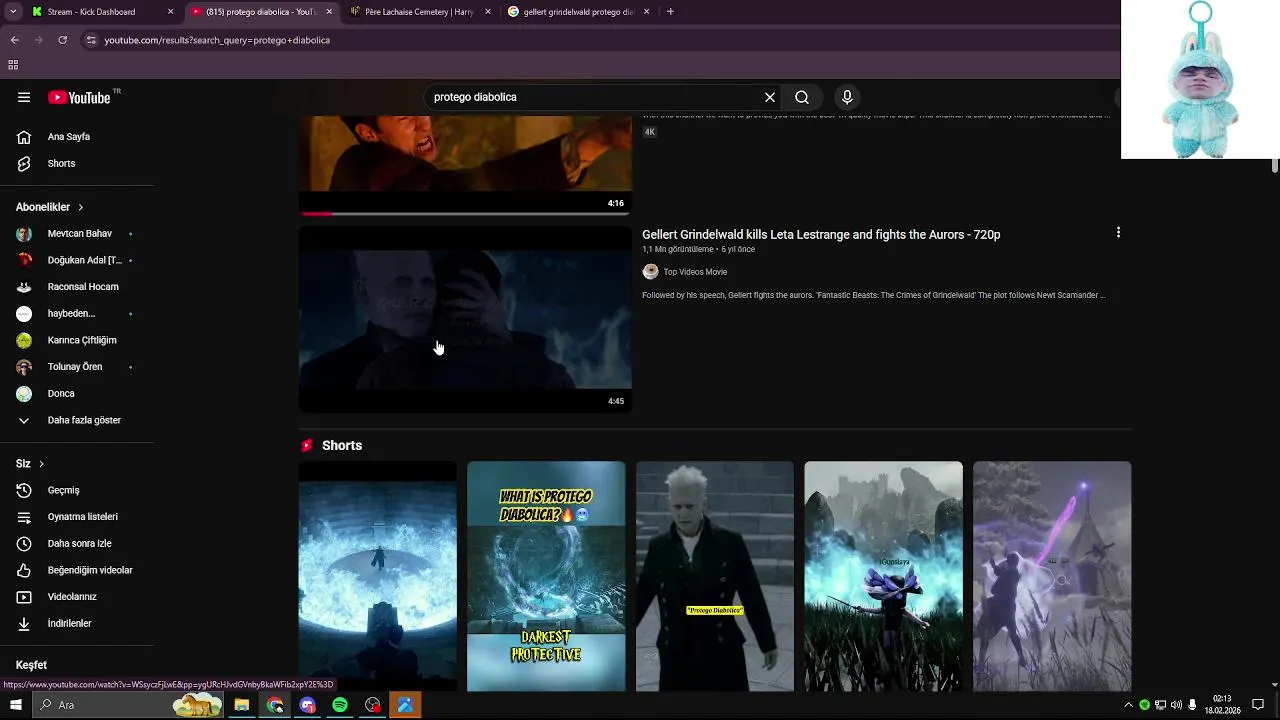
Task: Switch to the gellert grindelwald Google tab
Action: (578, 12)
